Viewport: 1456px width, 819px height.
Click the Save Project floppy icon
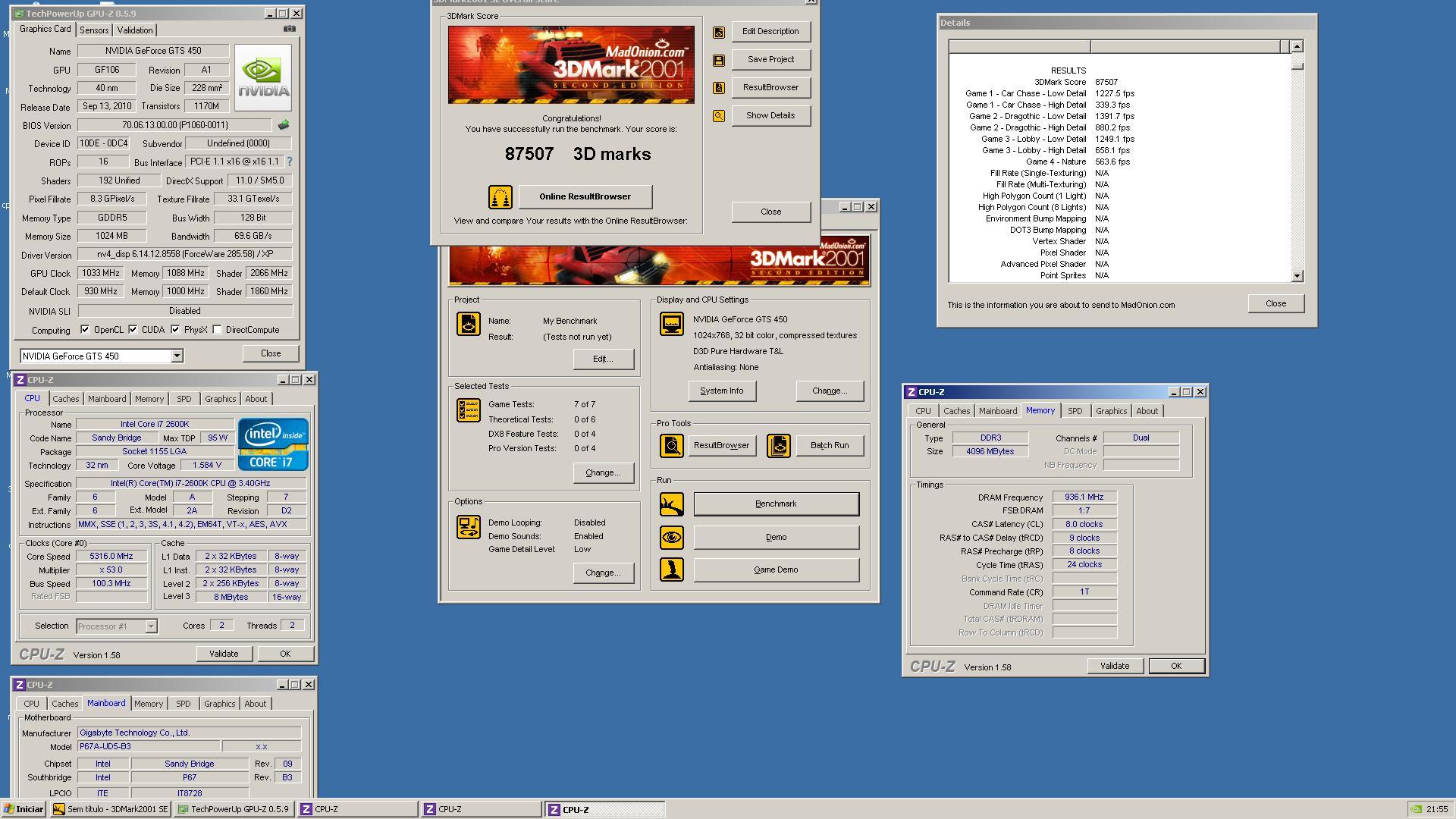coord(719,60)
